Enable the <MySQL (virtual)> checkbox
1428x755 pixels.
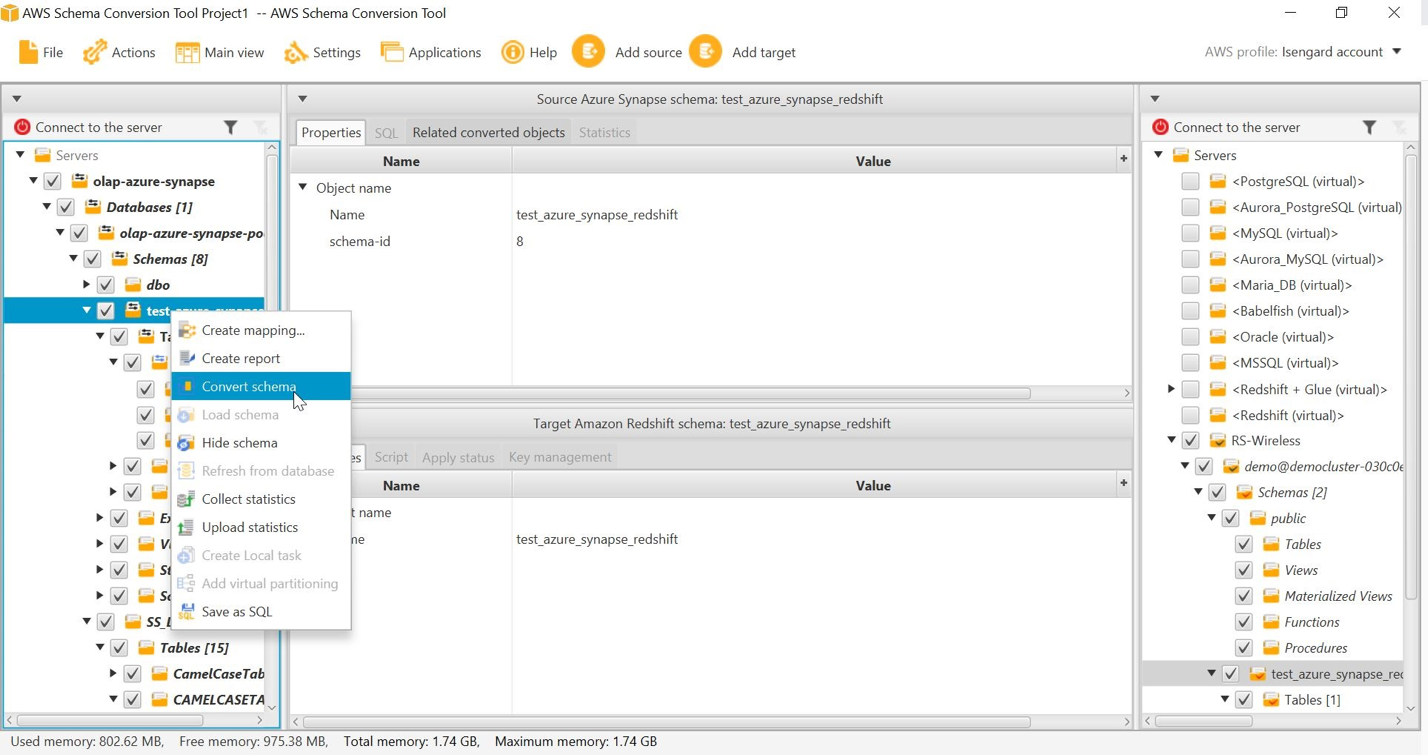click(1190, 233)
